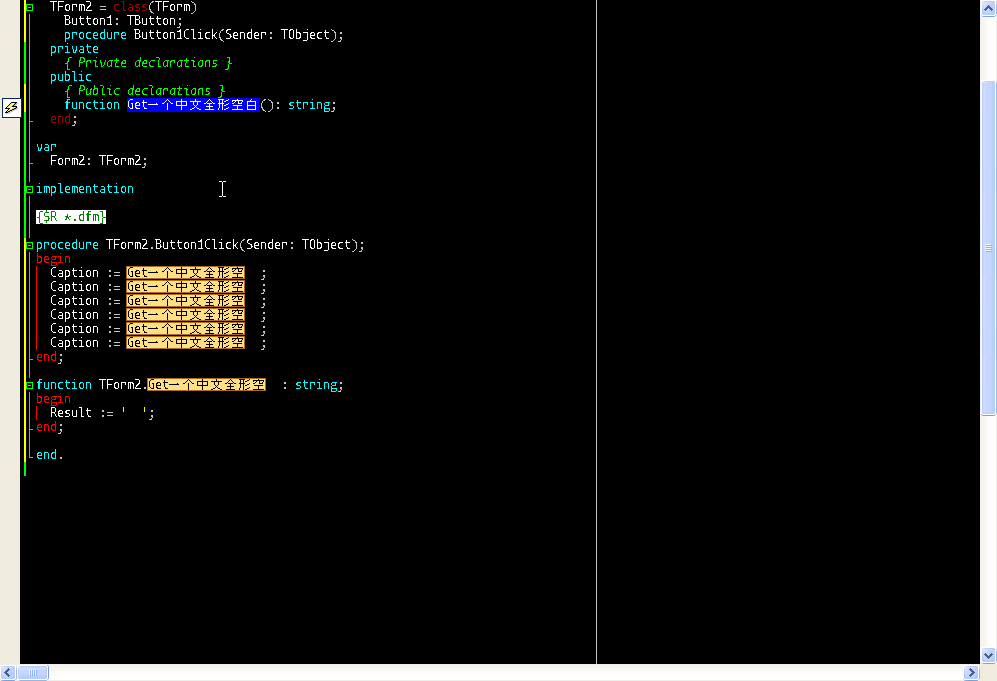Click the highlighted name in TForm2 function header
Viewport: 997px width, 681px height.
click(x=207, y=385)
